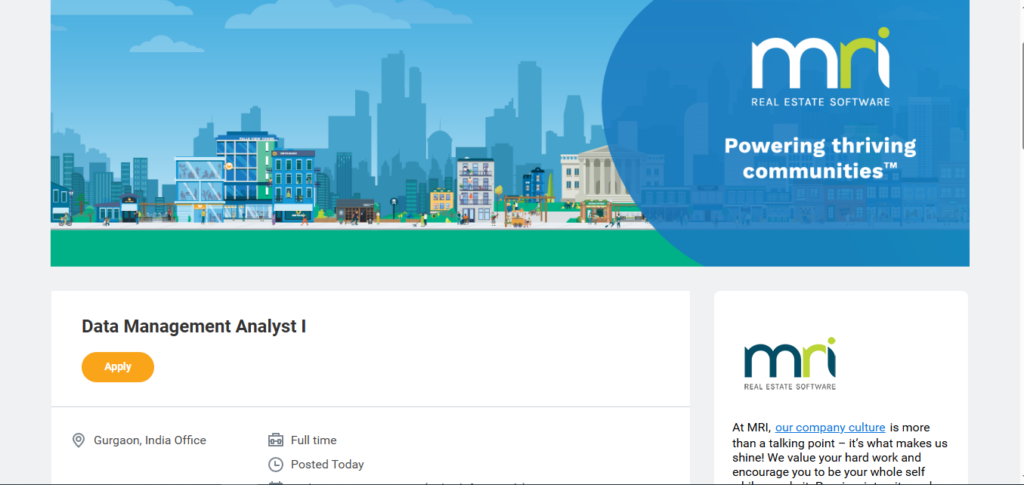Click the 'Powering thriving communities' banner slogan
Screen dimensions: 1024x485
point(820,158)
